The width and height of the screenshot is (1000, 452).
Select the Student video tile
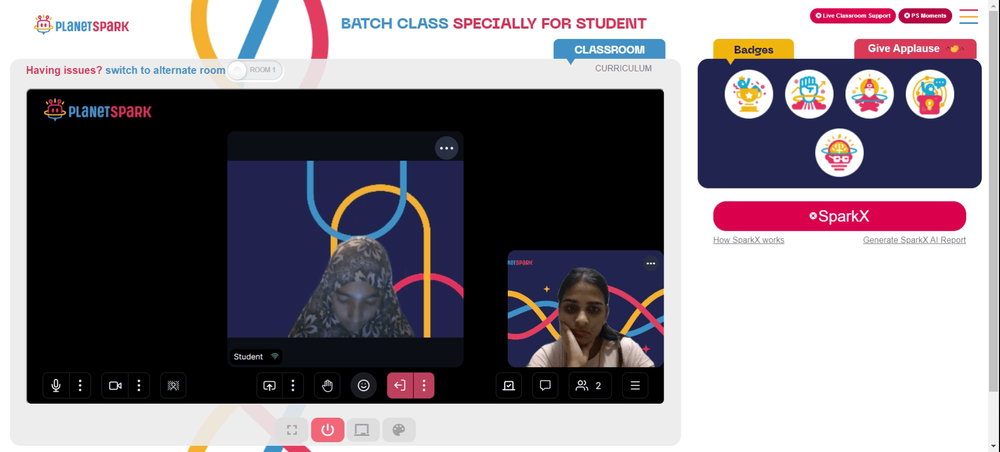(x=345, y=249)
